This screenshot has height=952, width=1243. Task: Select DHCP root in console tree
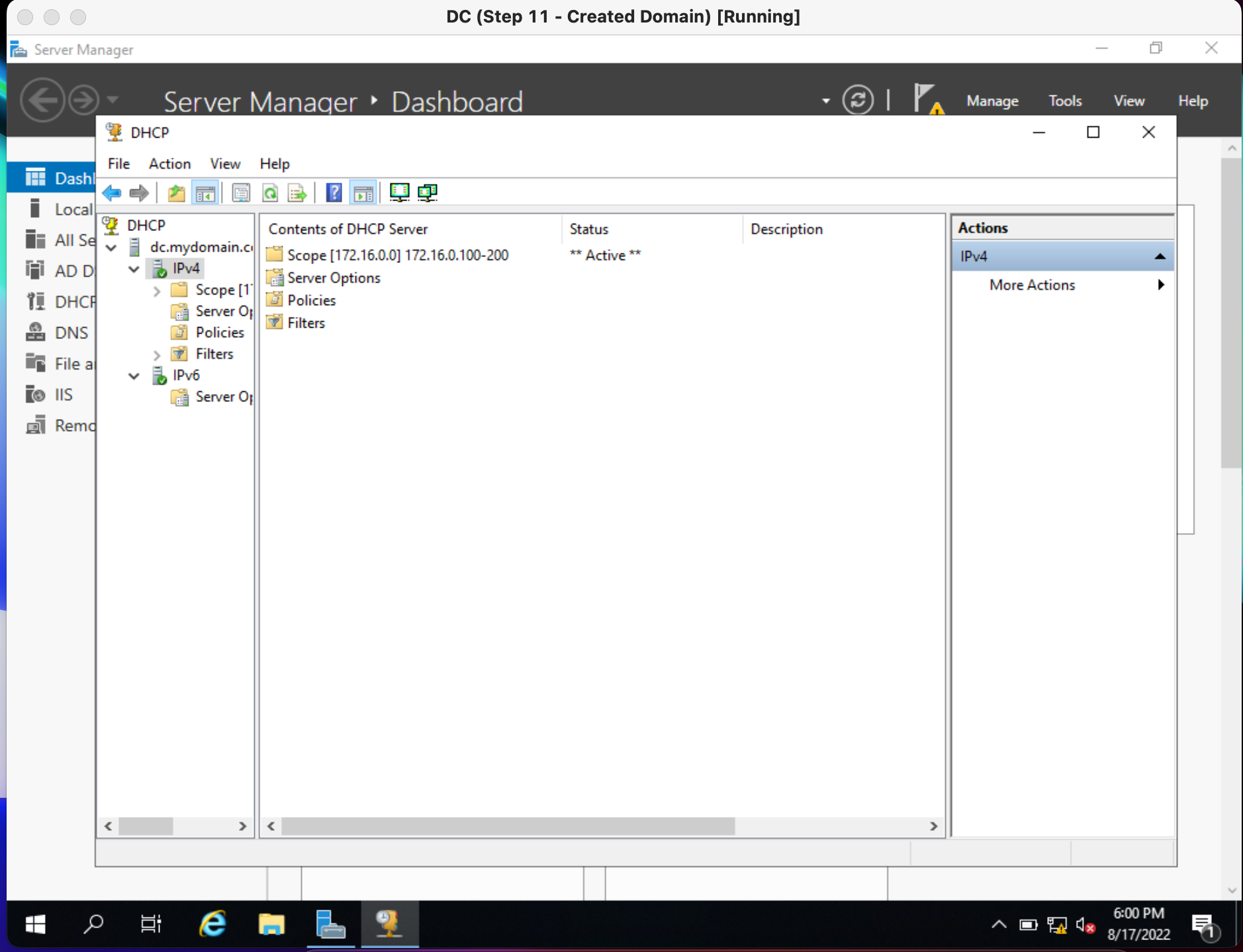[x=146, y=225]
